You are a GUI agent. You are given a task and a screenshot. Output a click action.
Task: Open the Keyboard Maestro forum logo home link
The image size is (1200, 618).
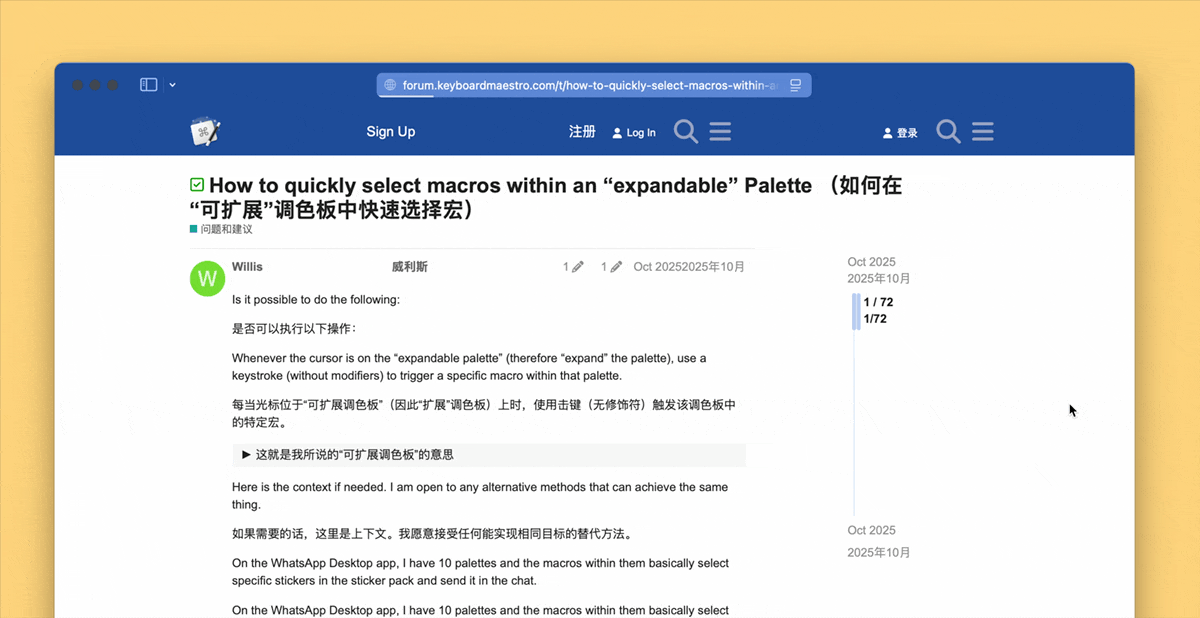(206, 131)
